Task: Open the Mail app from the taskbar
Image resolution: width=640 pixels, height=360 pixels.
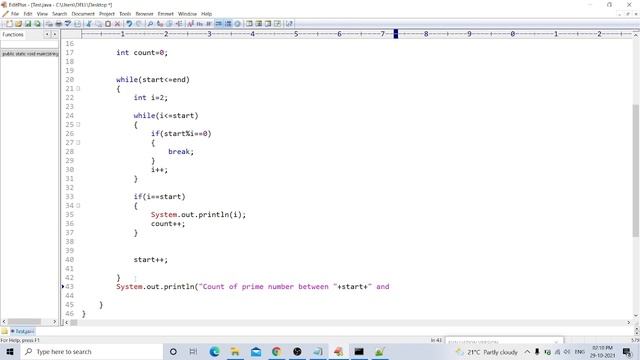Action: coord(256,351)
